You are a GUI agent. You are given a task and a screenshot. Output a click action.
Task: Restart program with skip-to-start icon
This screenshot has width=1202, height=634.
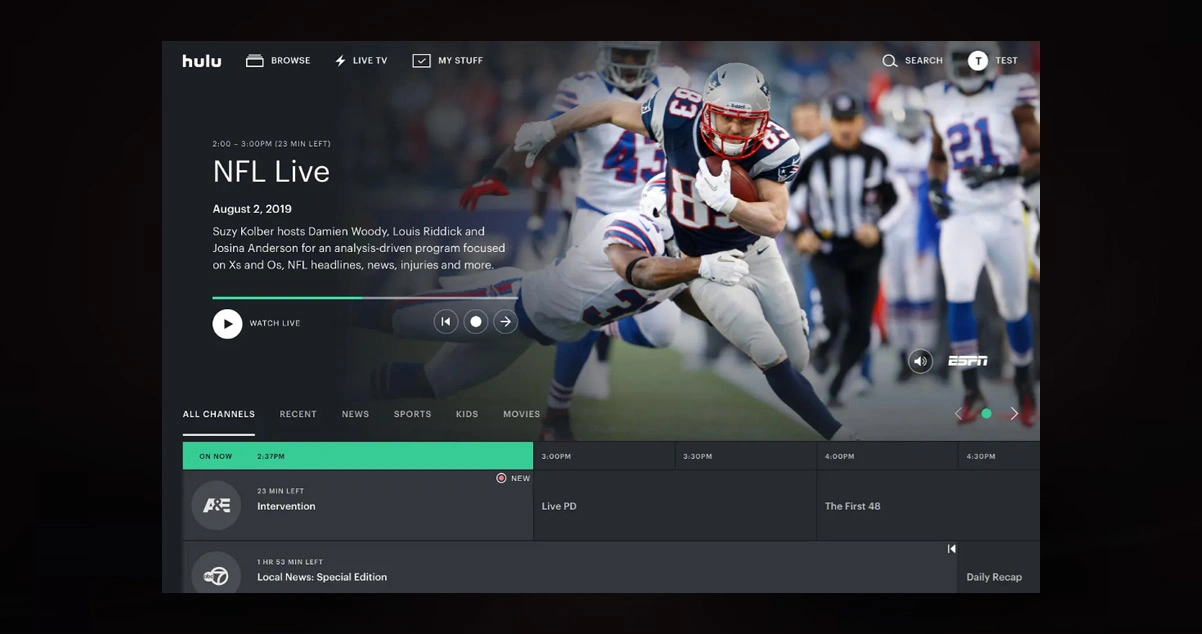(446, 322)
